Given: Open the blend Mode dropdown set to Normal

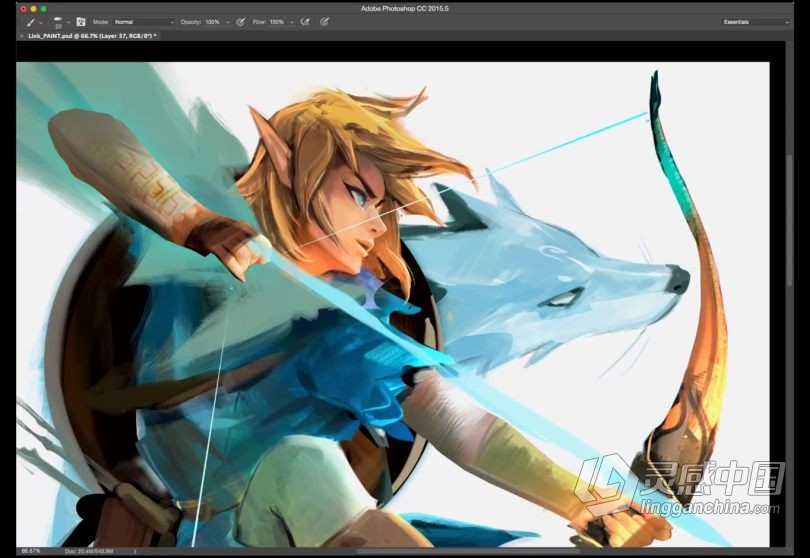Looking at the screenshot, I should pos(144,21).
